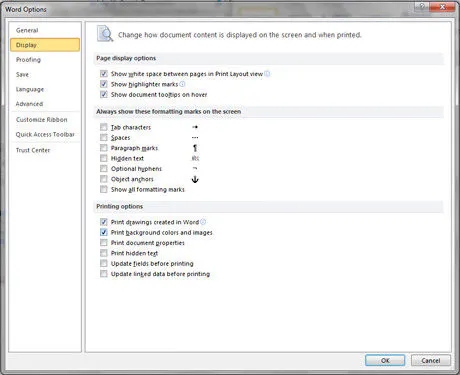Screen dimensions: 460x375
Task: Open the Trust Center category
Action: tap(45, 150)
